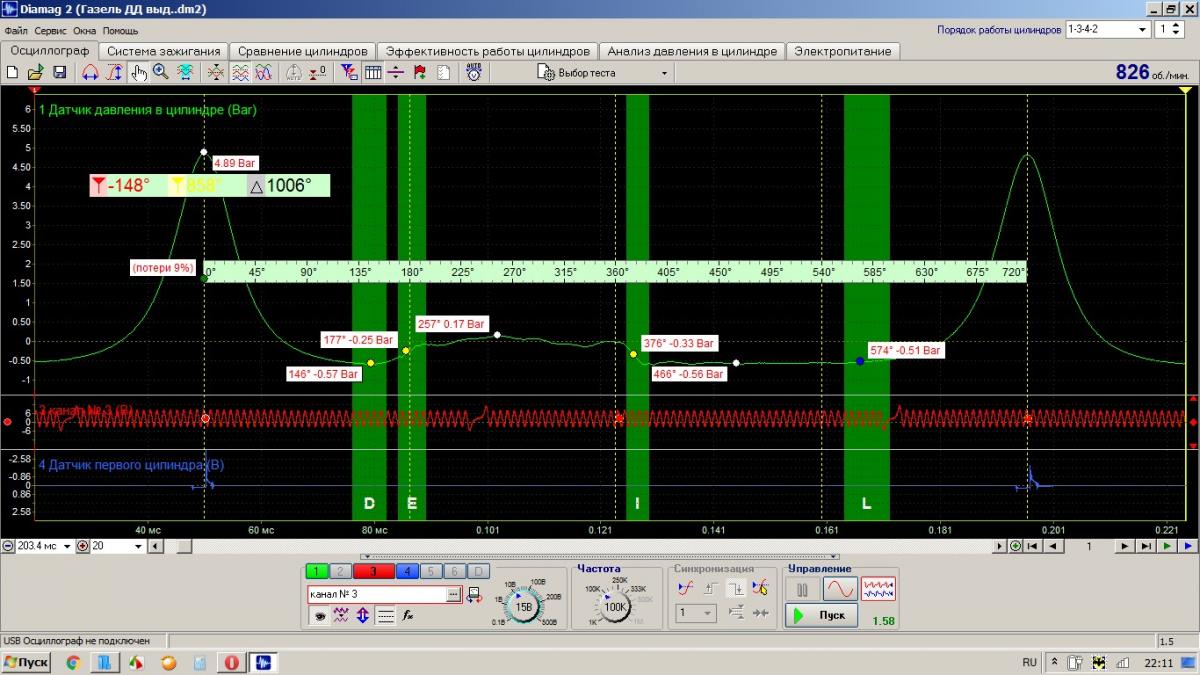
Task: Click the blue vertical double-arrow icon
Action: 363,616
